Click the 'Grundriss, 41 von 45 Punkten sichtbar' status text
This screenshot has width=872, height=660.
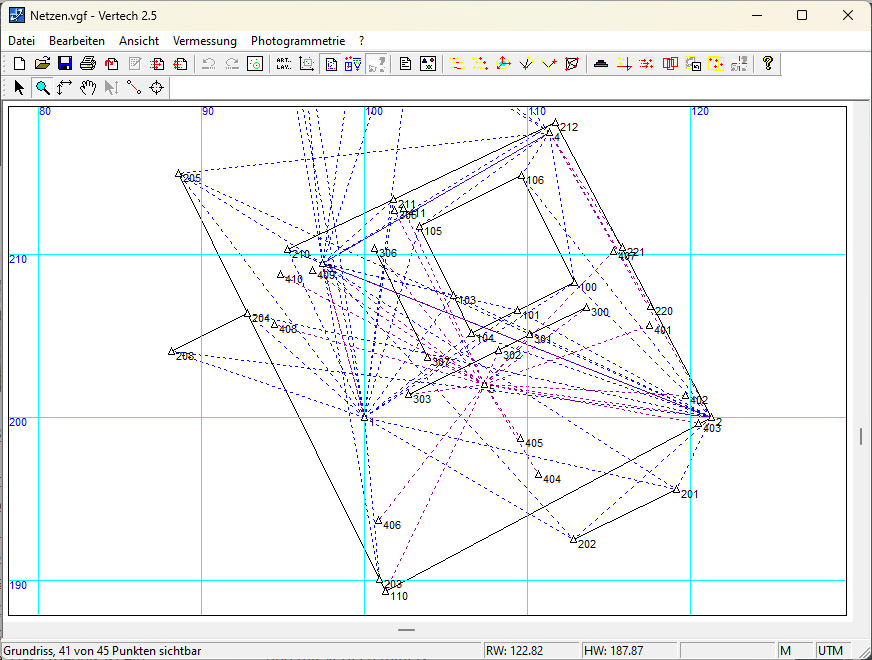[x=102, y=651]
